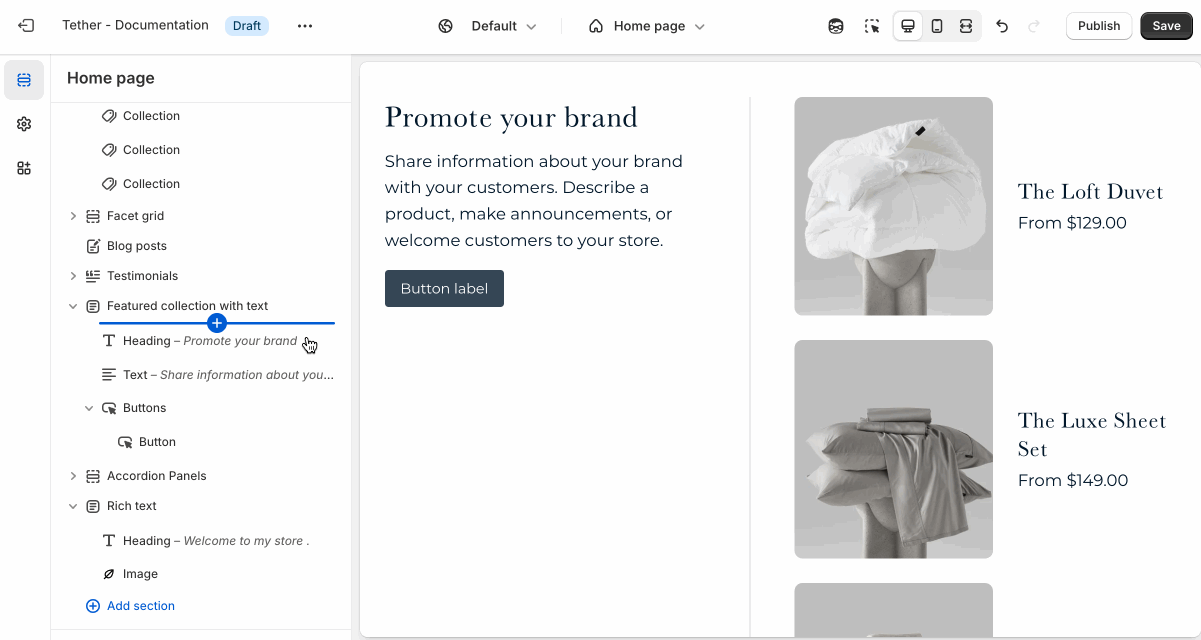Click the From $129.00 price text
1201x640 pixels.
(1072, 223)
